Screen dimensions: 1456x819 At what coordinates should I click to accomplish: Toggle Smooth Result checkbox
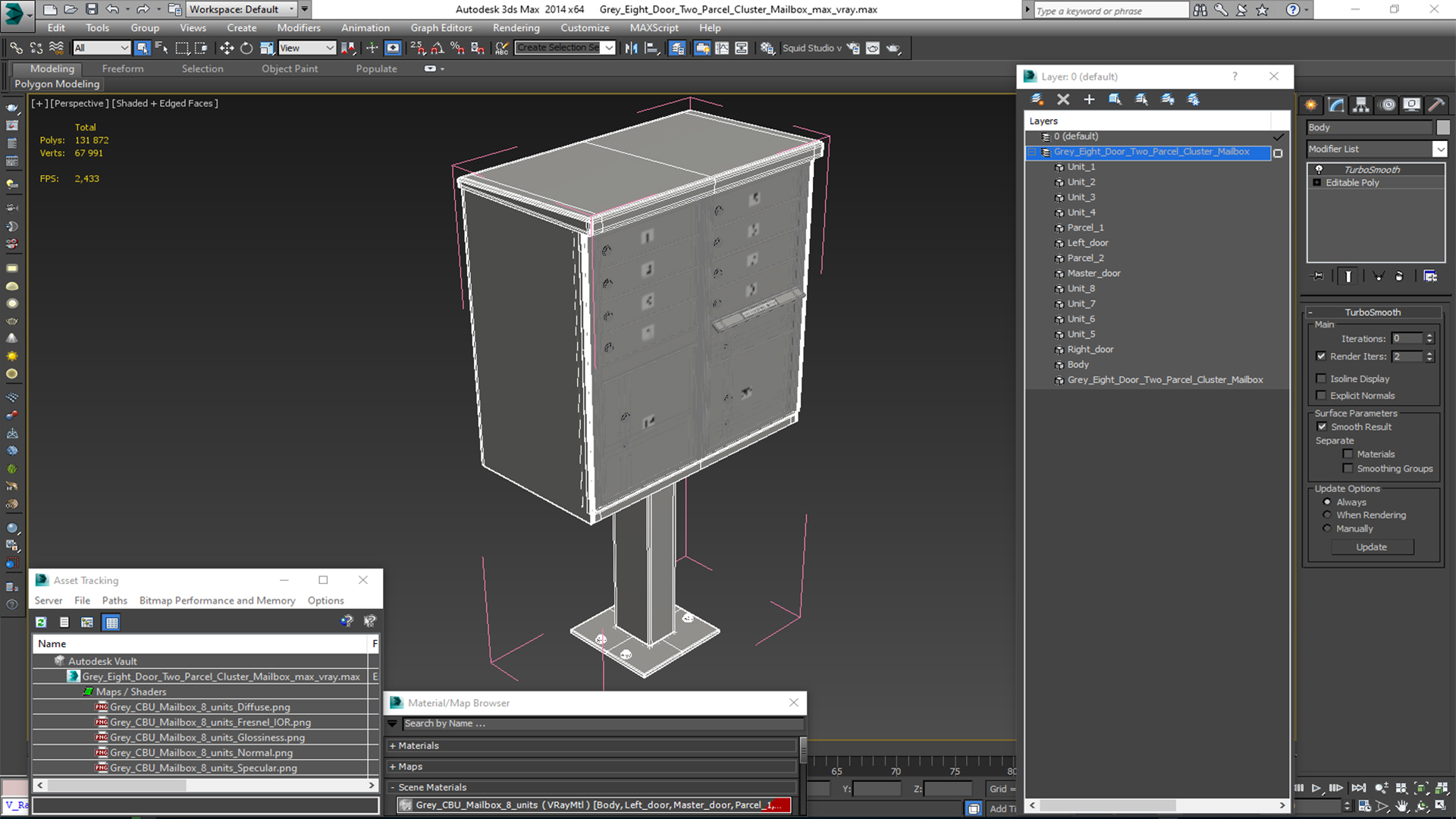tap(1322, 426)
